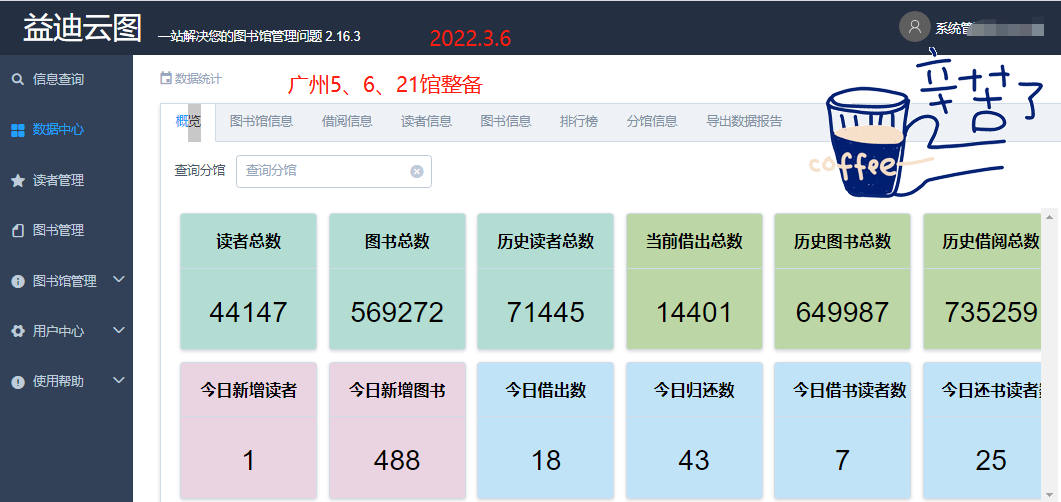Click the star icon for 读者管理
1061x502 pixels.
tap(18, 181)
